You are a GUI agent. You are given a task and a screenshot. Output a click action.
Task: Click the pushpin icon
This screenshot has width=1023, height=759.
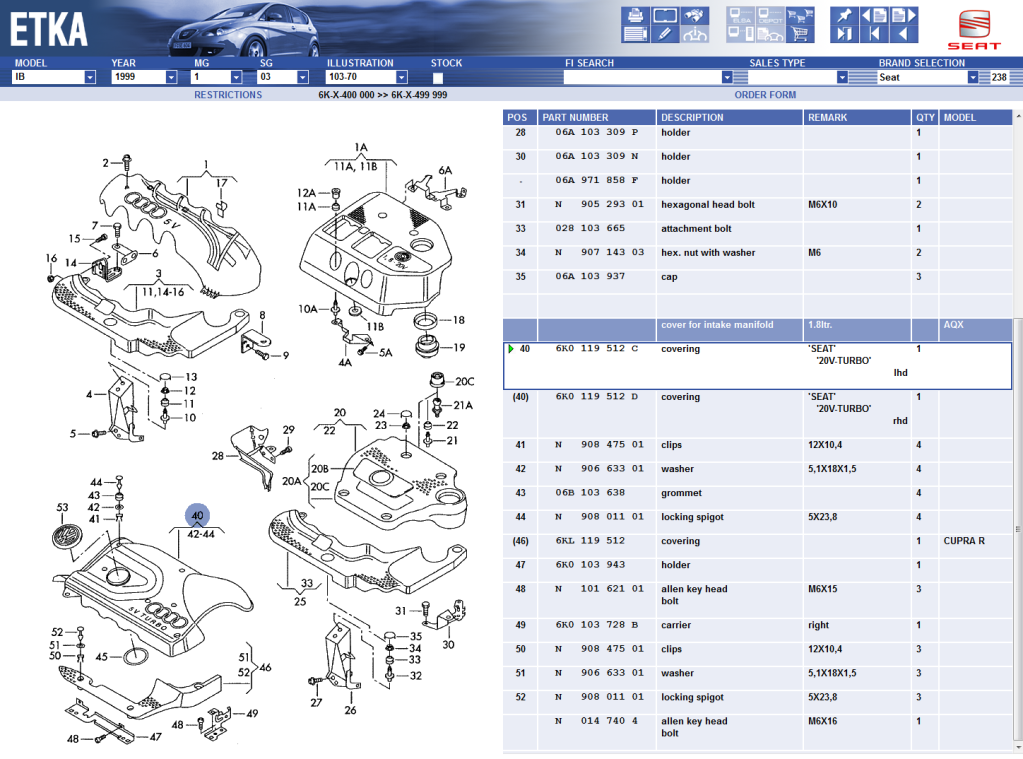point(844,16)
